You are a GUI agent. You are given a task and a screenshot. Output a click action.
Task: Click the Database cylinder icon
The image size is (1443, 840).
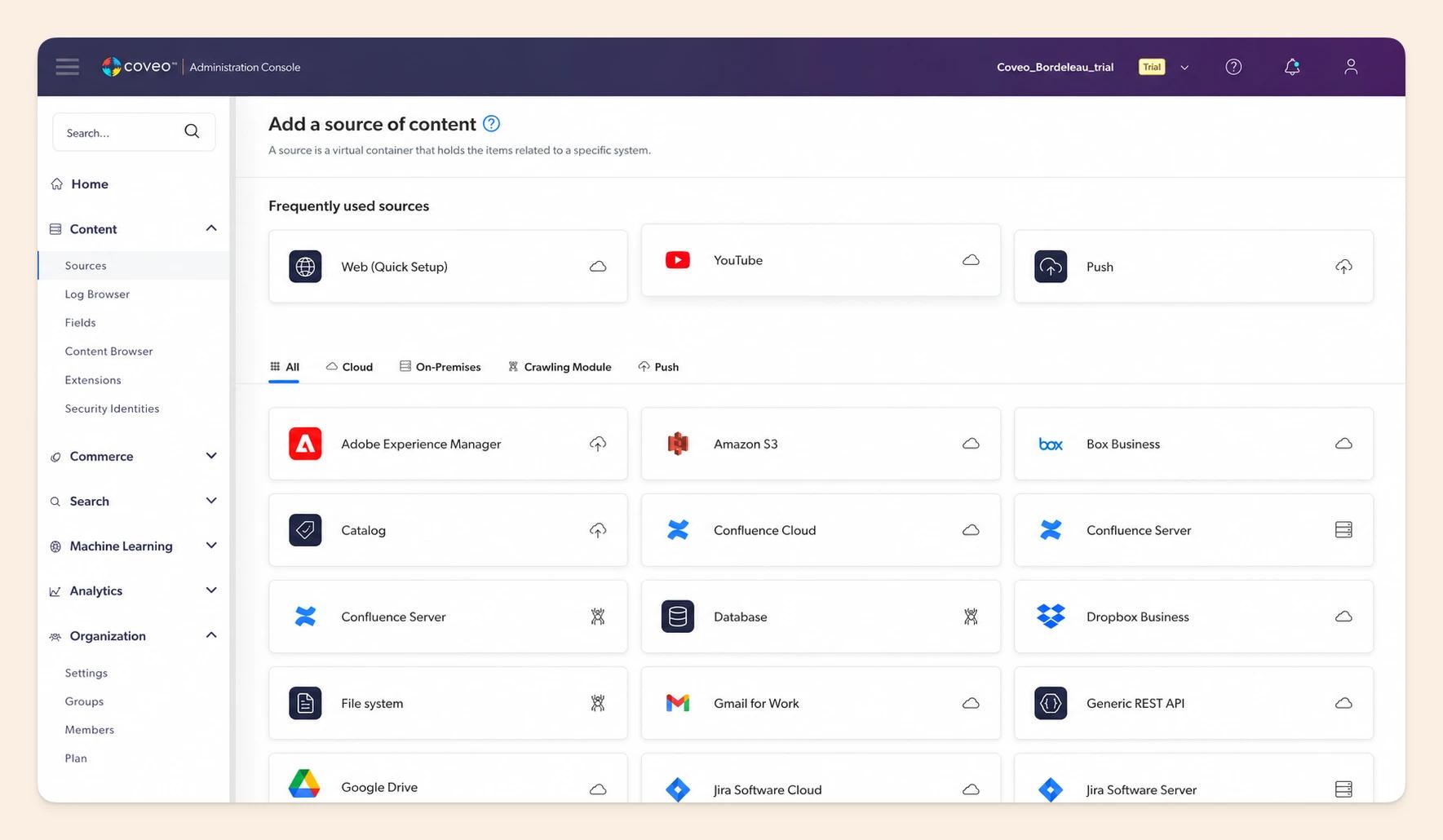tap(678, 617)
